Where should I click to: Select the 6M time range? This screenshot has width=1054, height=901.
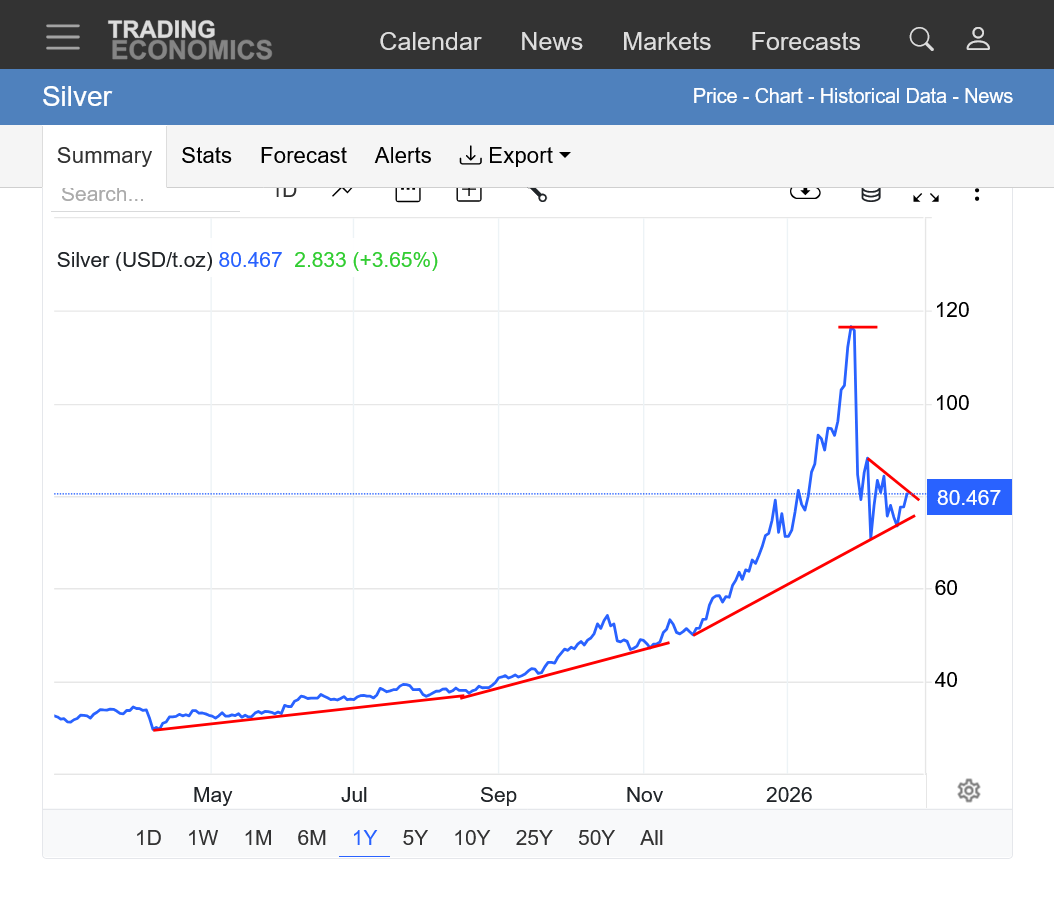click(x=312, y=838)
